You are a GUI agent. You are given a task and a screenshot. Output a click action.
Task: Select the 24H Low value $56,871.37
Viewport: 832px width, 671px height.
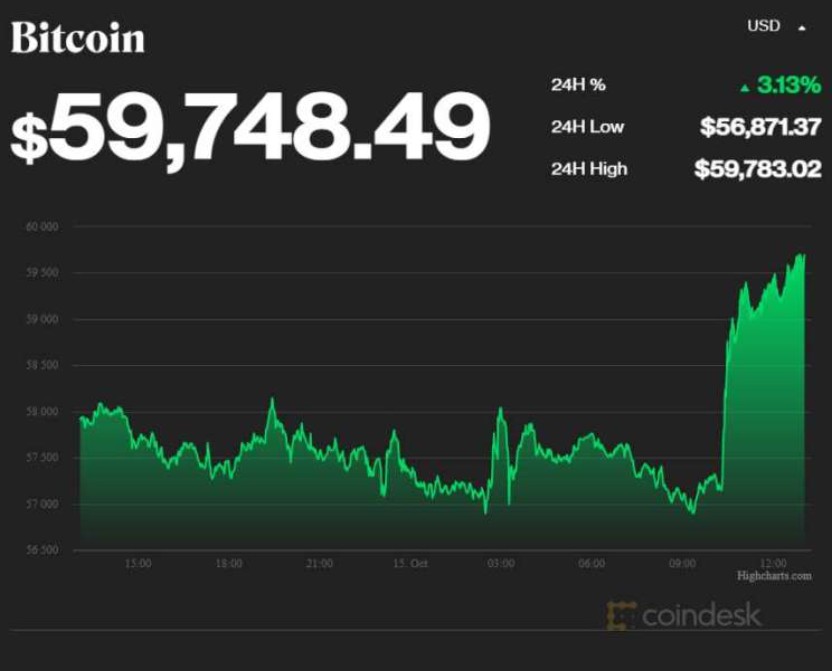pos(760,127)
